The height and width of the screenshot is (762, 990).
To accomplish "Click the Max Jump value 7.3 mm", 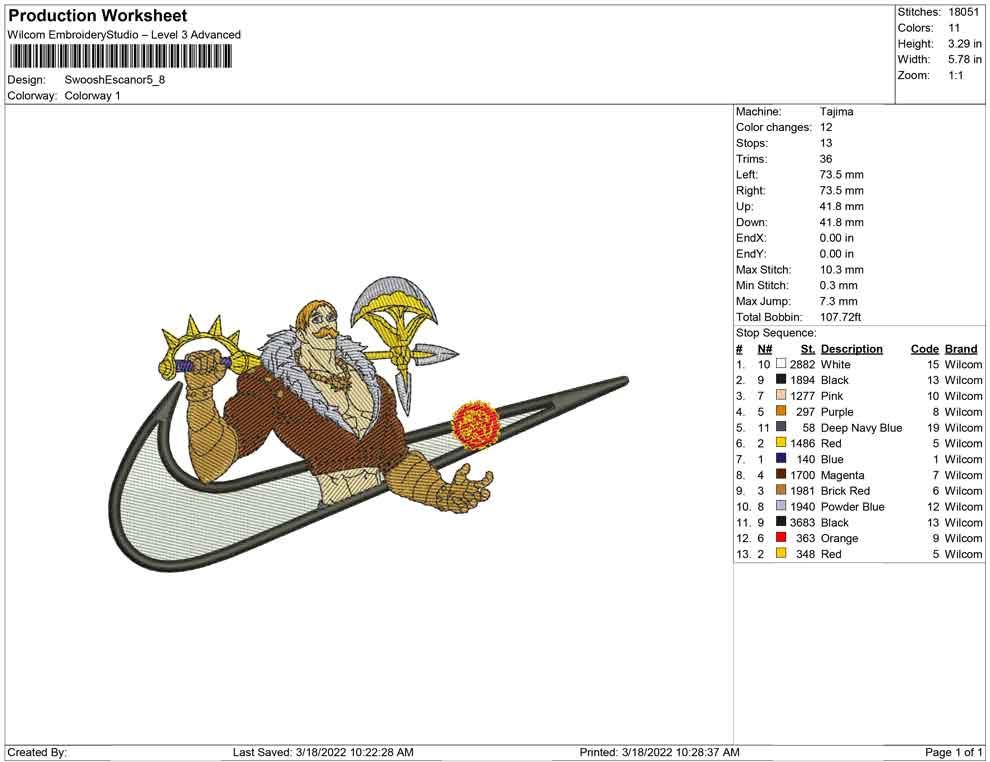I will 838,301.
